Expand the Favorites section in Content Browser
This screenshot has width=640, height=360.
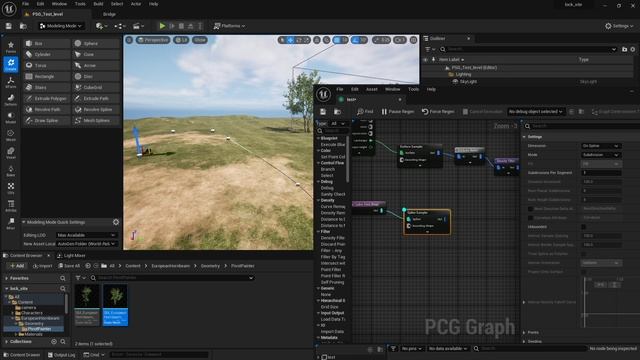tap(7, 278)
